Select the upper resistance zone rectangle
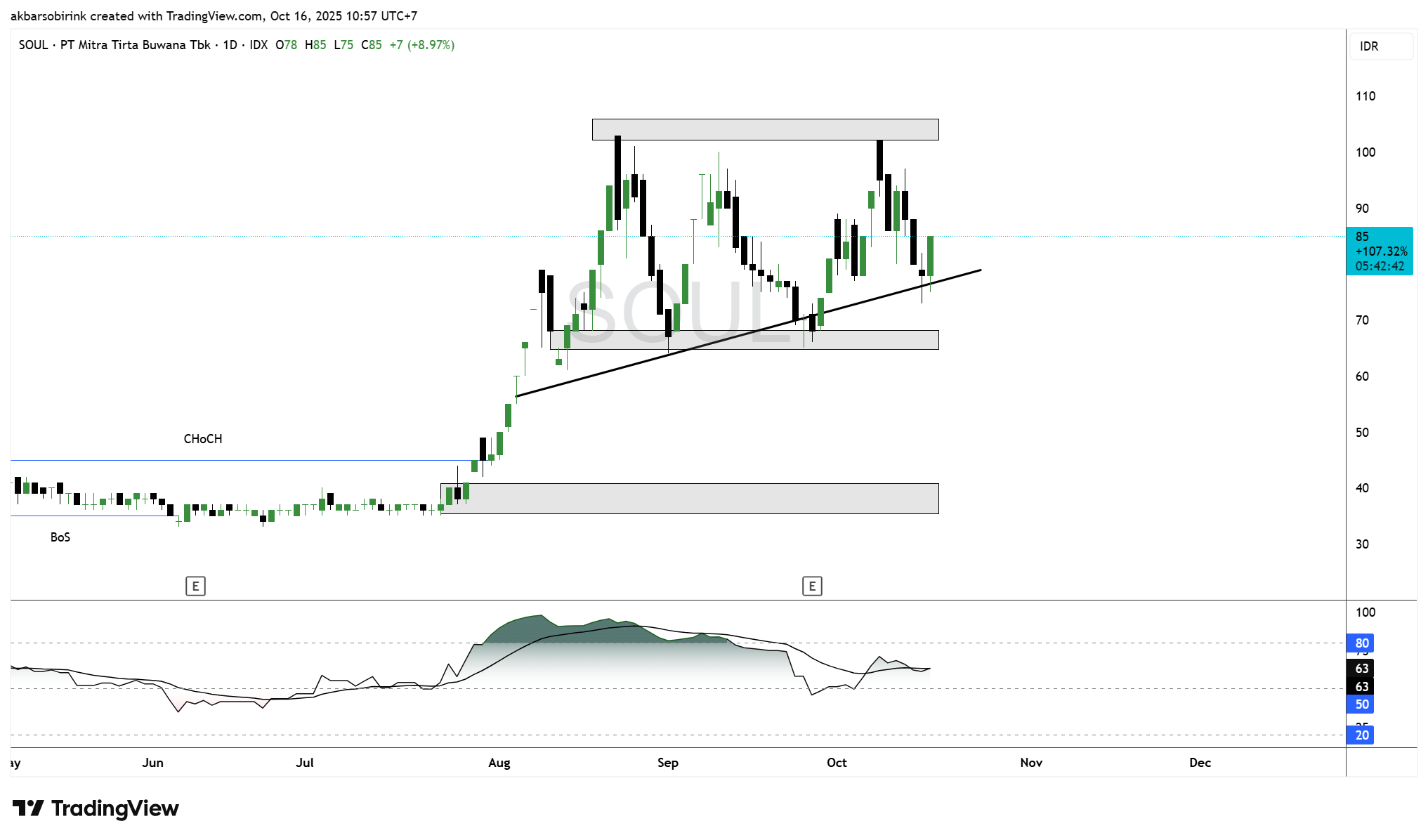 (765, 129)
